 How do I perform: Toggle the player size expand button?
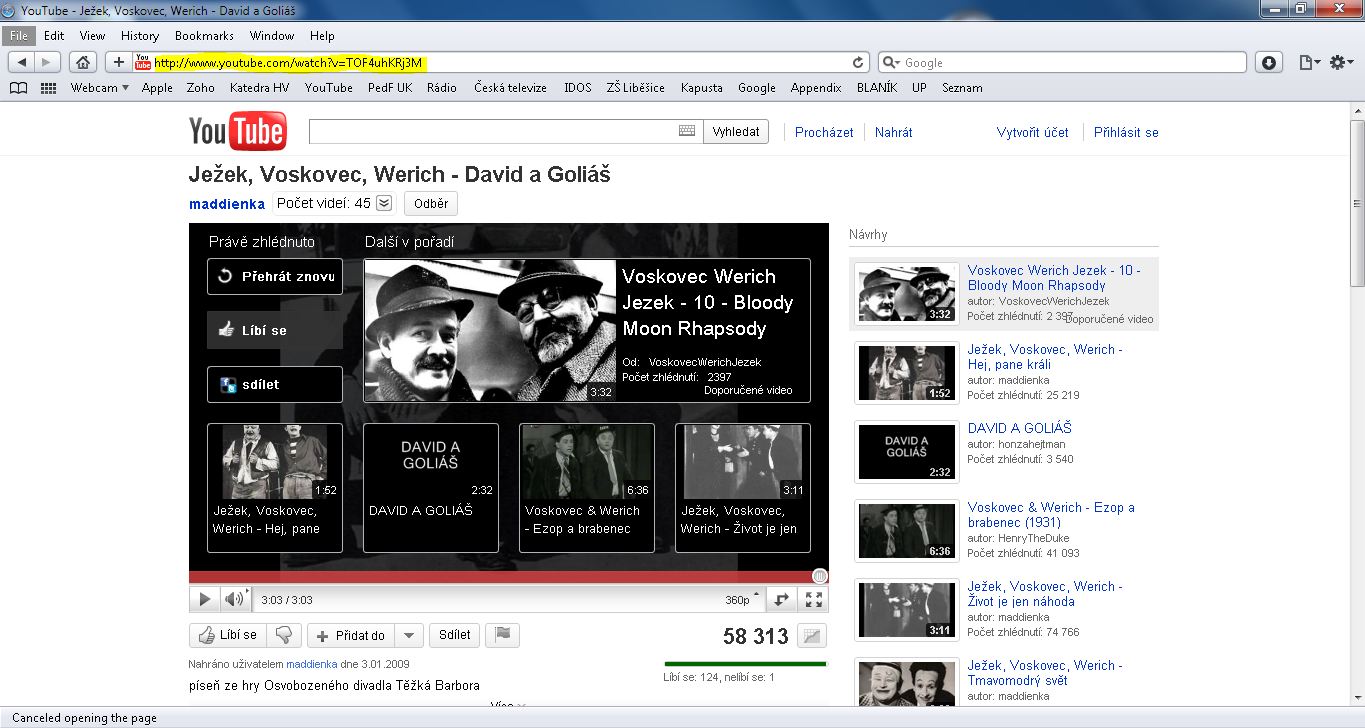click(x=782, y=599)
